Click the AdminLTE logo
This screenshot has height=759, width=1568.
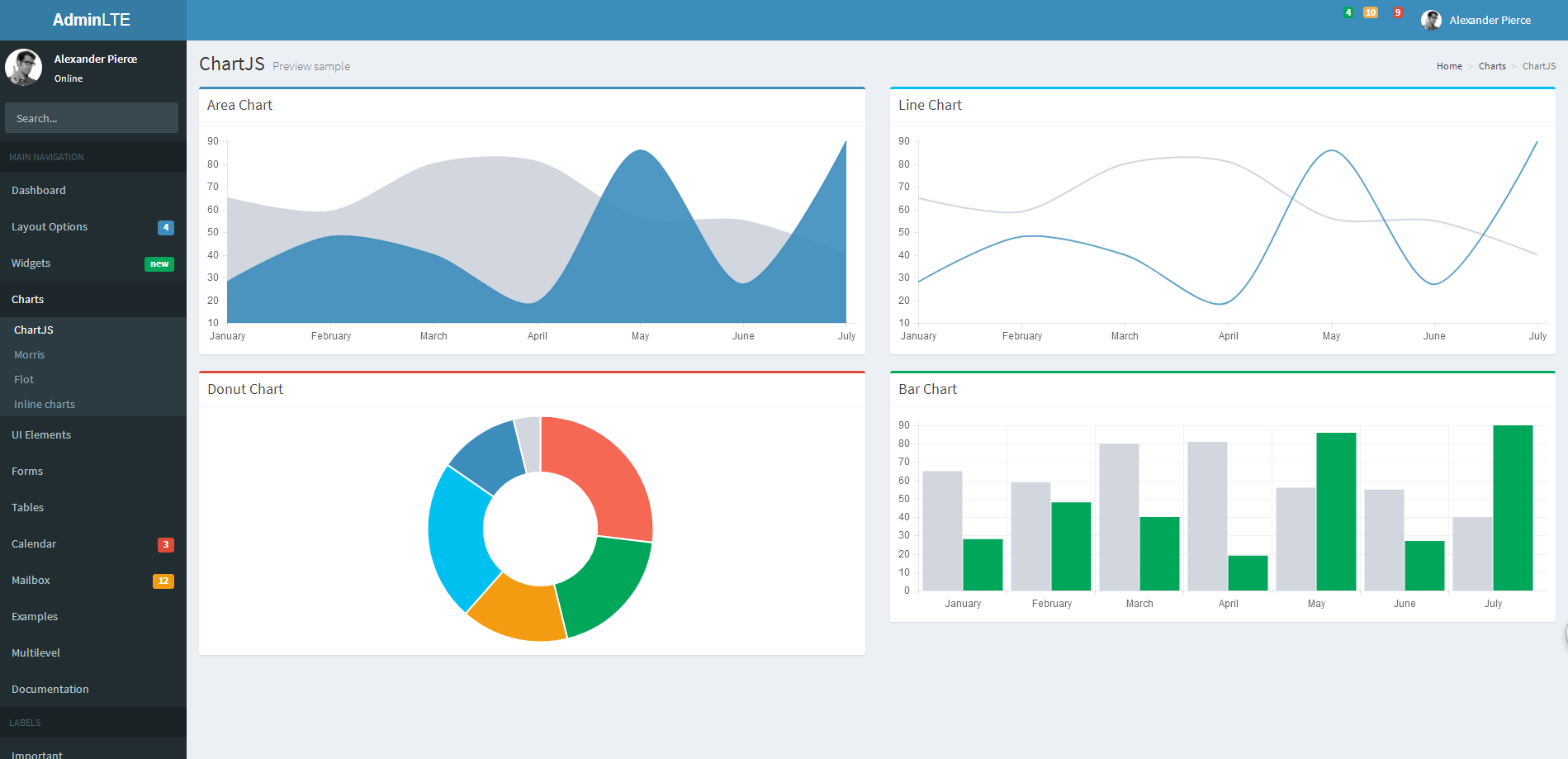click(92, 20)
